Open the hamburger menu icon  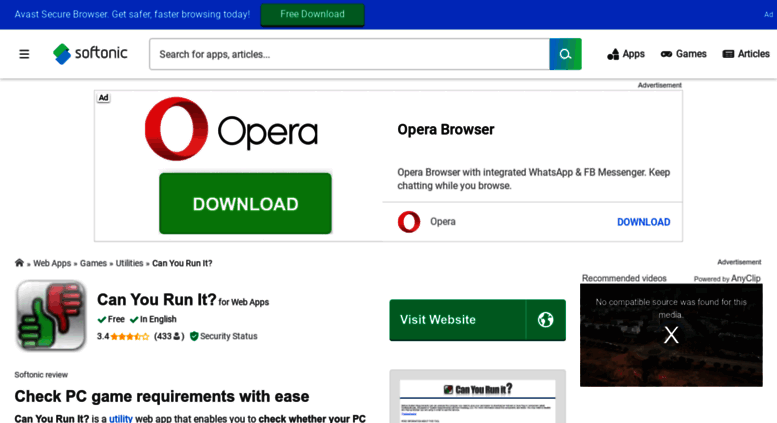24,54
